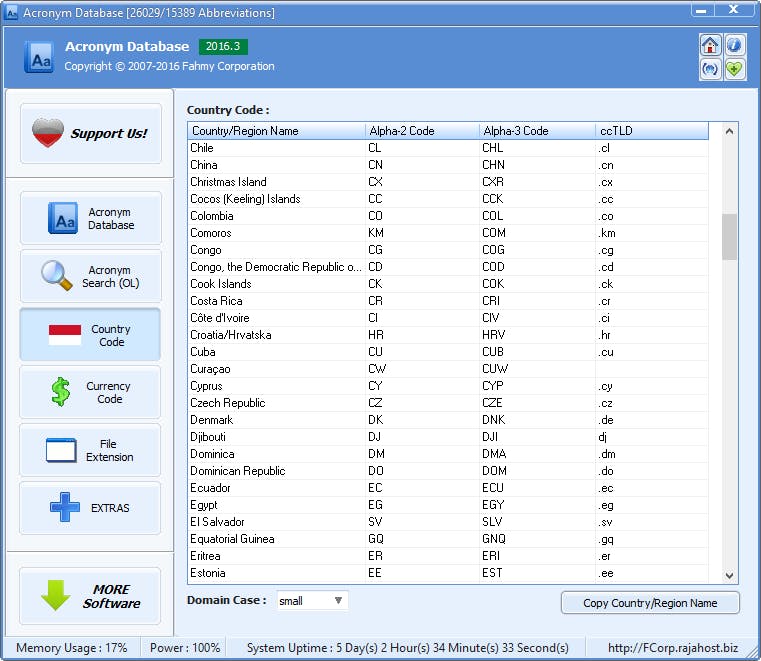
Task: Open Acronym Search (OL)
Action: (90, 276)
